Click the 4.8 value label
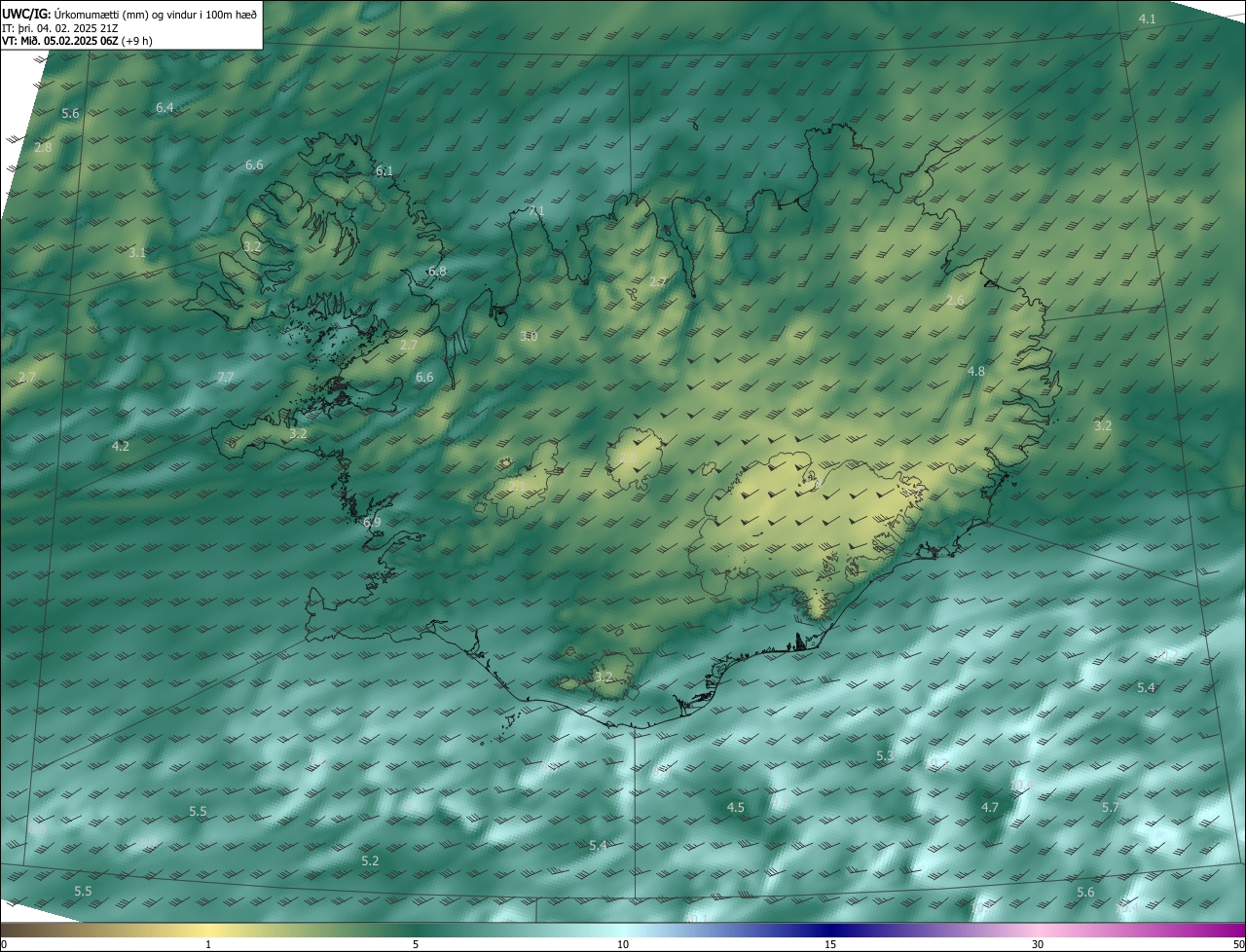Viewport: 1246px width, 952px height. coord(976,372)
